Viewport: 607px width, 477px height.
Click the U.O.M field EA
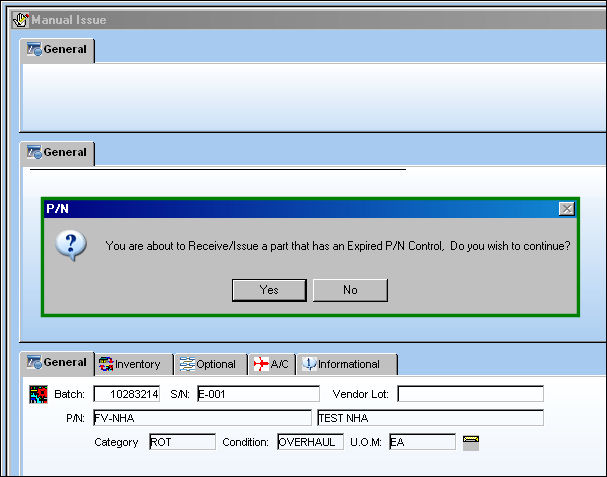click(x=422, y=442)
